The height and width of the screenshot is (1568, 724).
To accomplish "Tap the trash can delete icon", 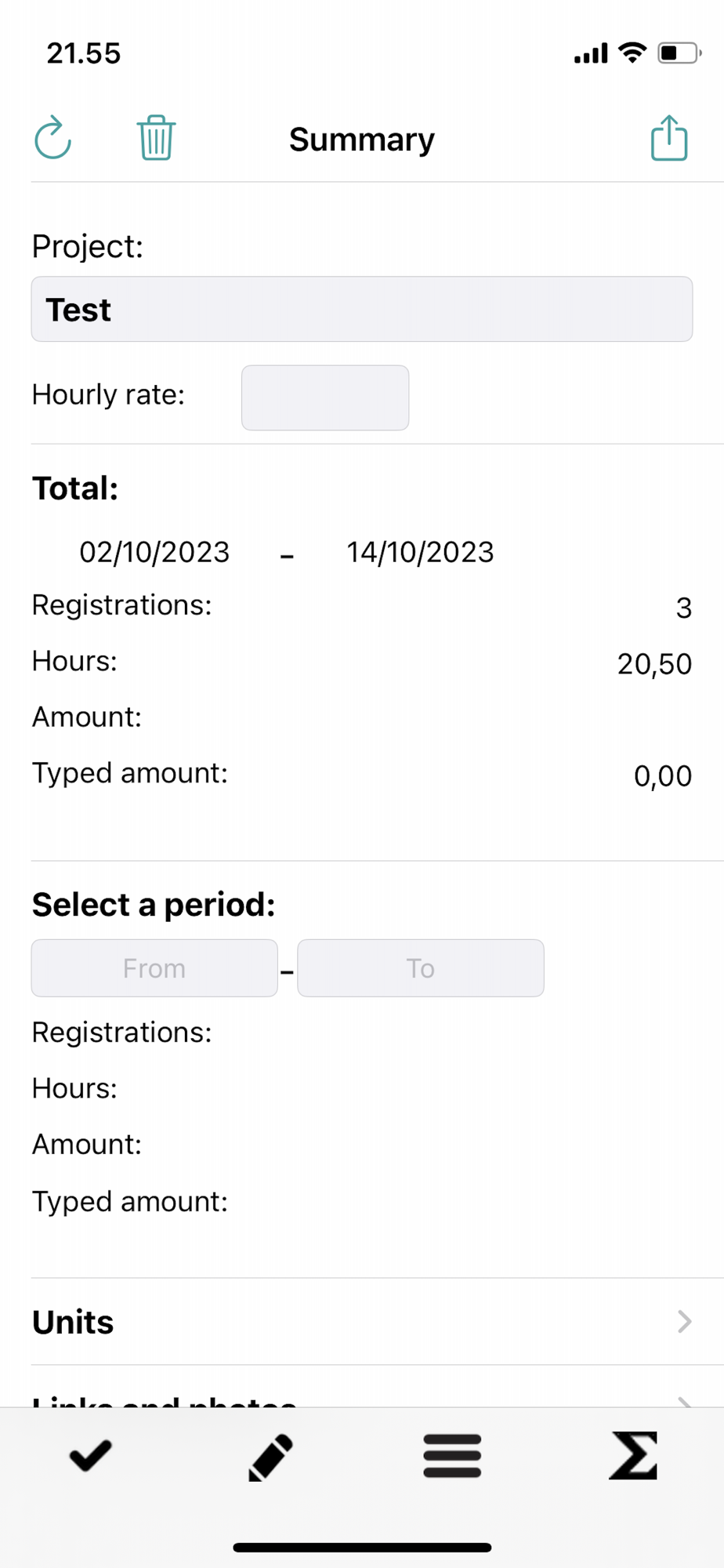I will pyautogui.click(x=156, y=138).
